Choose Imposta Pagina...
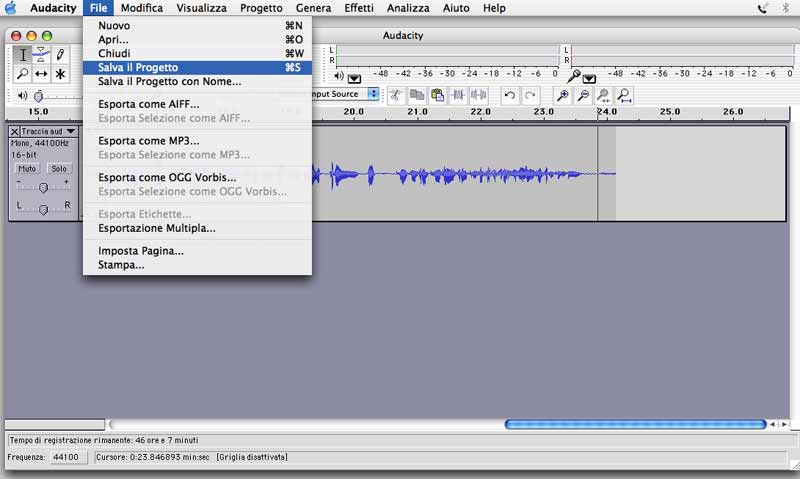Viewport: 800px width, 479px height. pyautogui.click(x=197, y=251)
